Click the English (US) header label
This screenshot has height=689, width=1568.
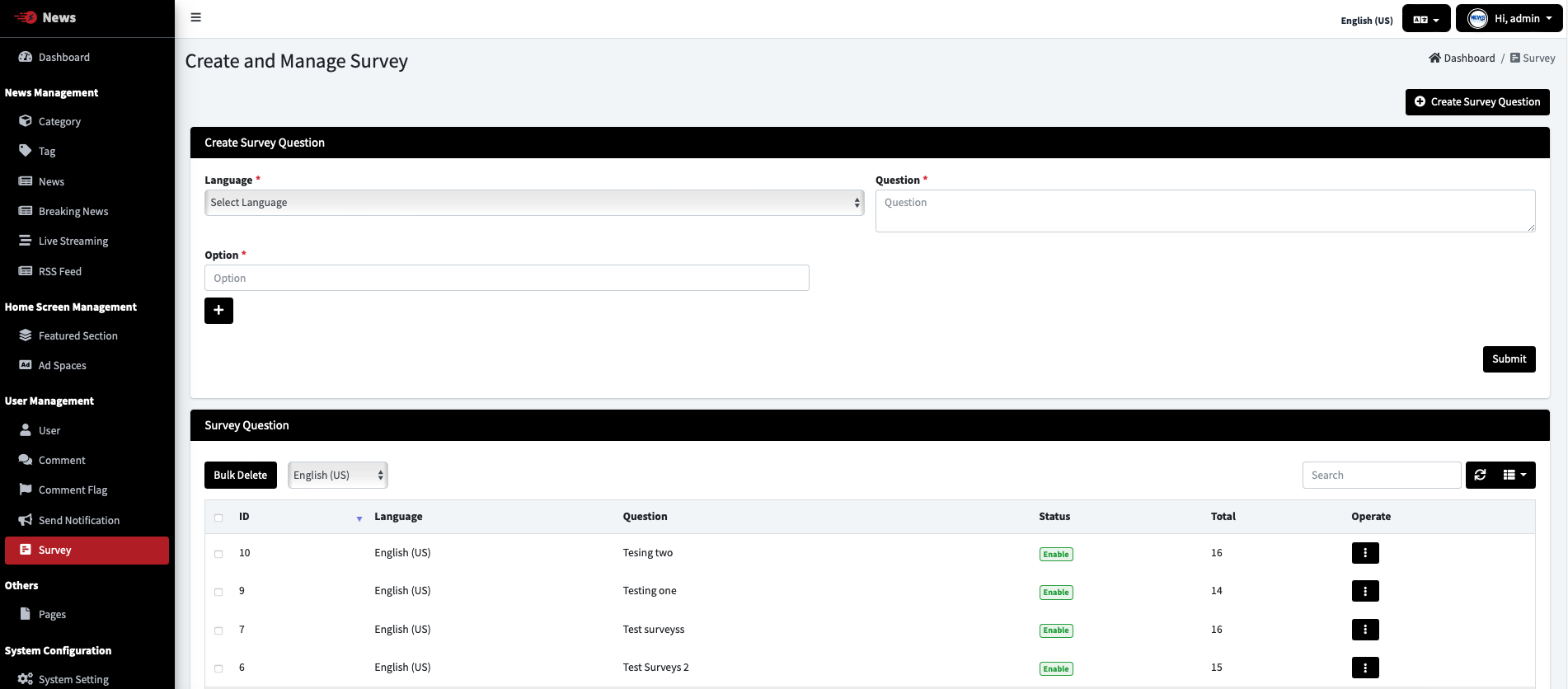pos(1367,21)
